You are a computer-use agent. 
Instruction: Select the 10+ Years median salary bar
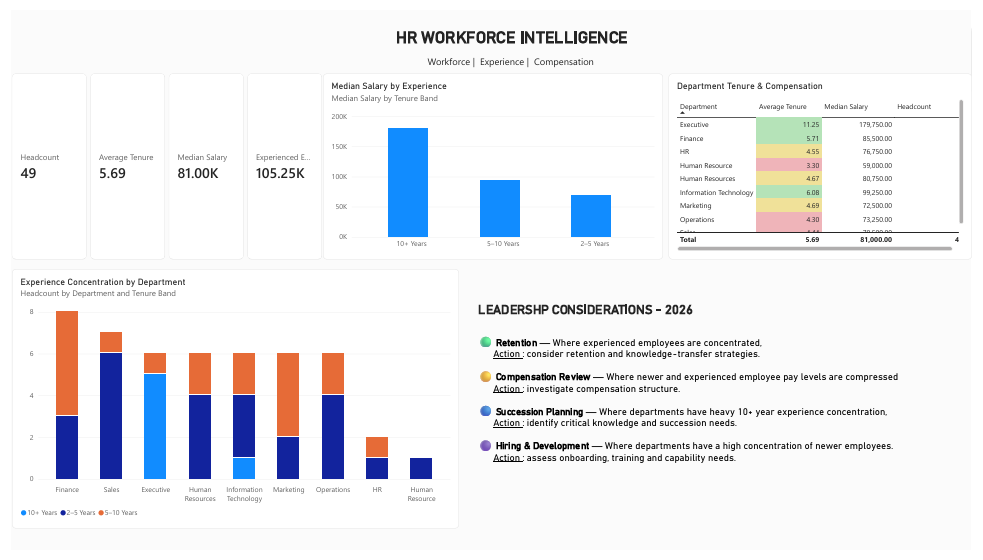click(408, 182)
